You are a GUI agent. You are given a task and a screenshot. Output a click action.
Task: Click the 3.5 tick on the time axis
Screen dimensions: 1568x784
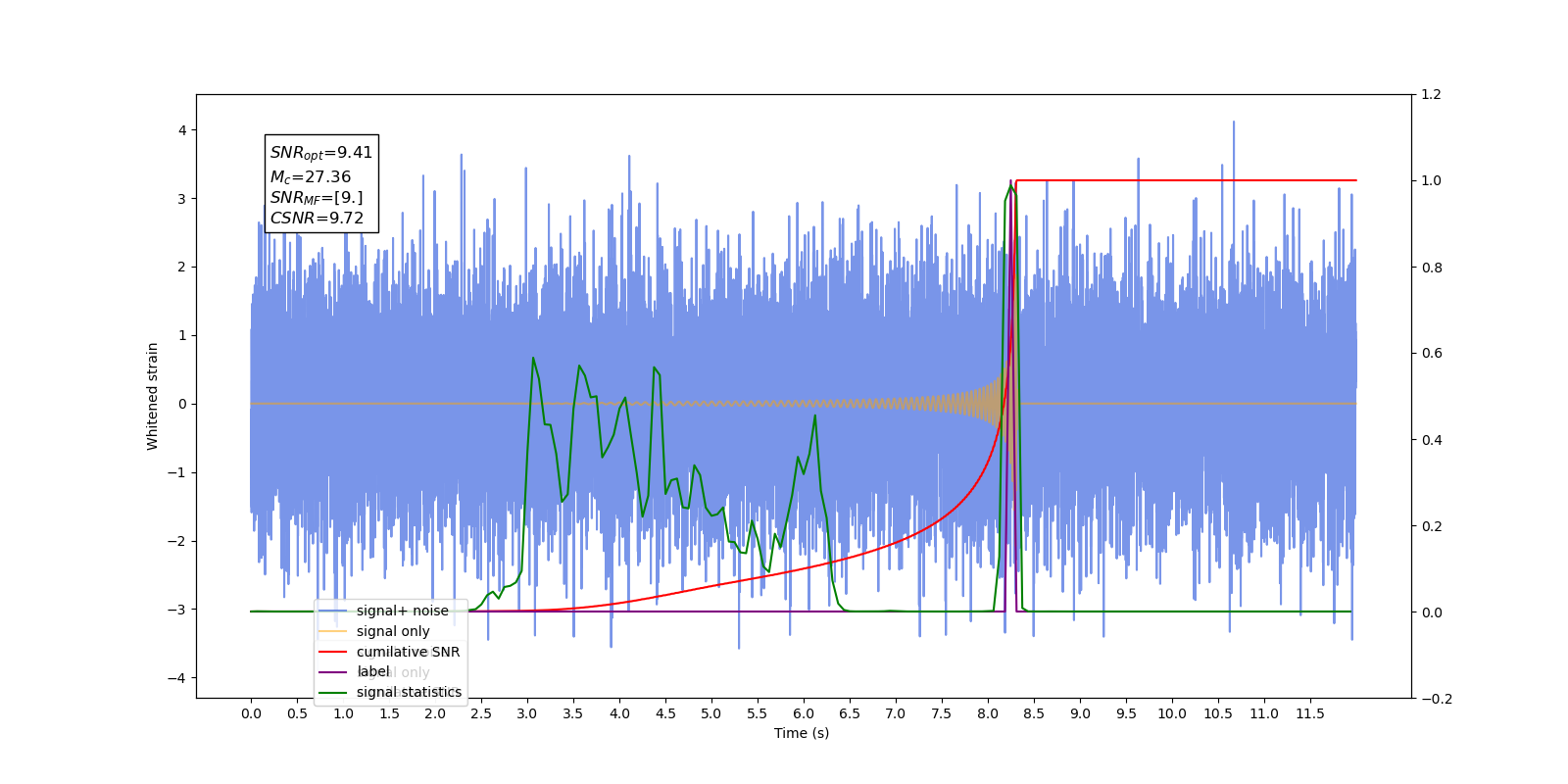(x=573, y=713)
